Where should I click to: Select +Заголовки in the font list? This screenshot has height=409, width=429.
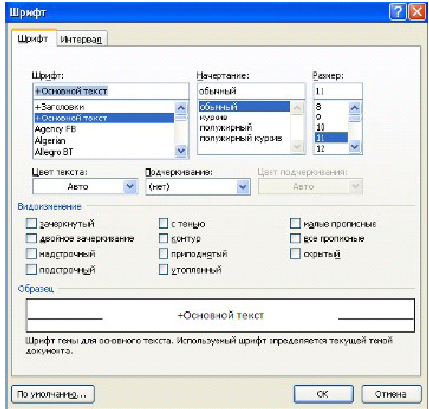(104, 107)
